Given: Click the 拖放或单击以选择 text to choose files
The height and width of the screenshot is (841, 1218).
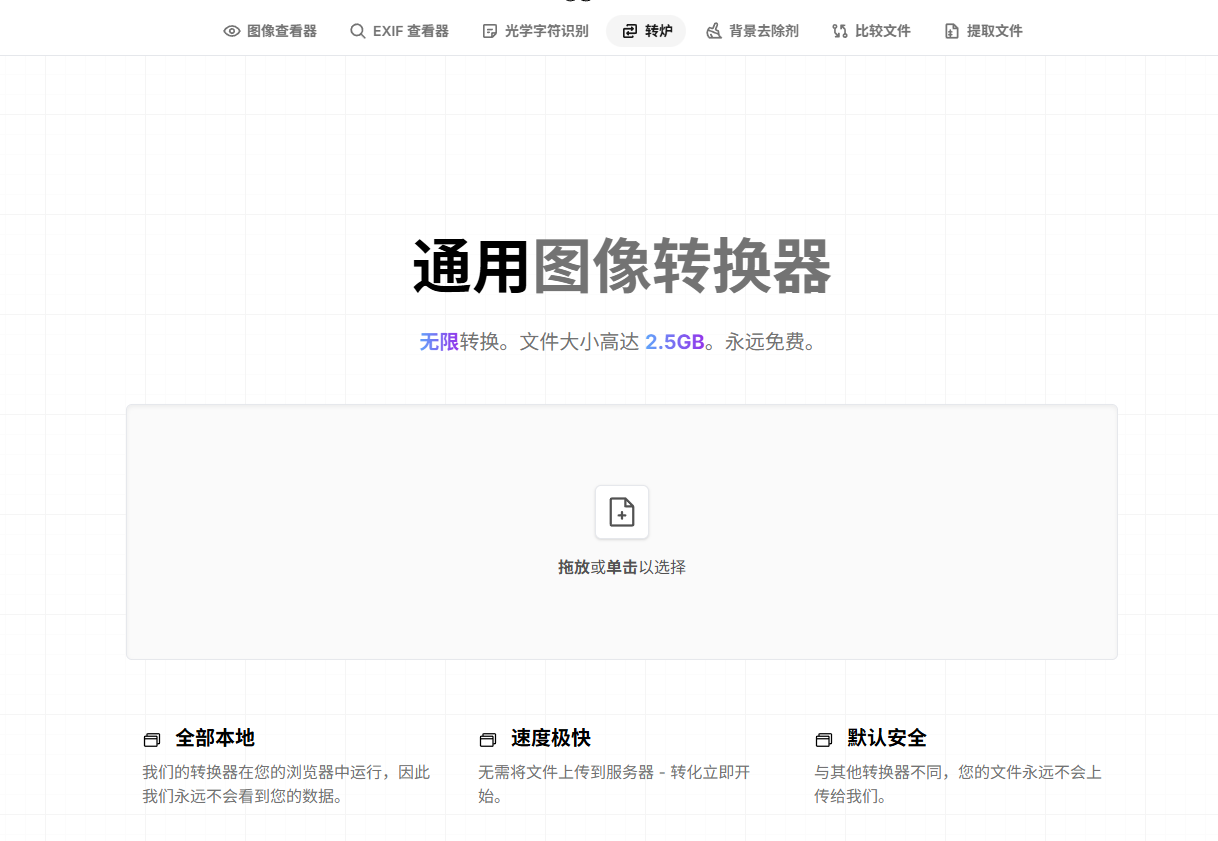Looking at the screenshot, I should click(621, 565).
